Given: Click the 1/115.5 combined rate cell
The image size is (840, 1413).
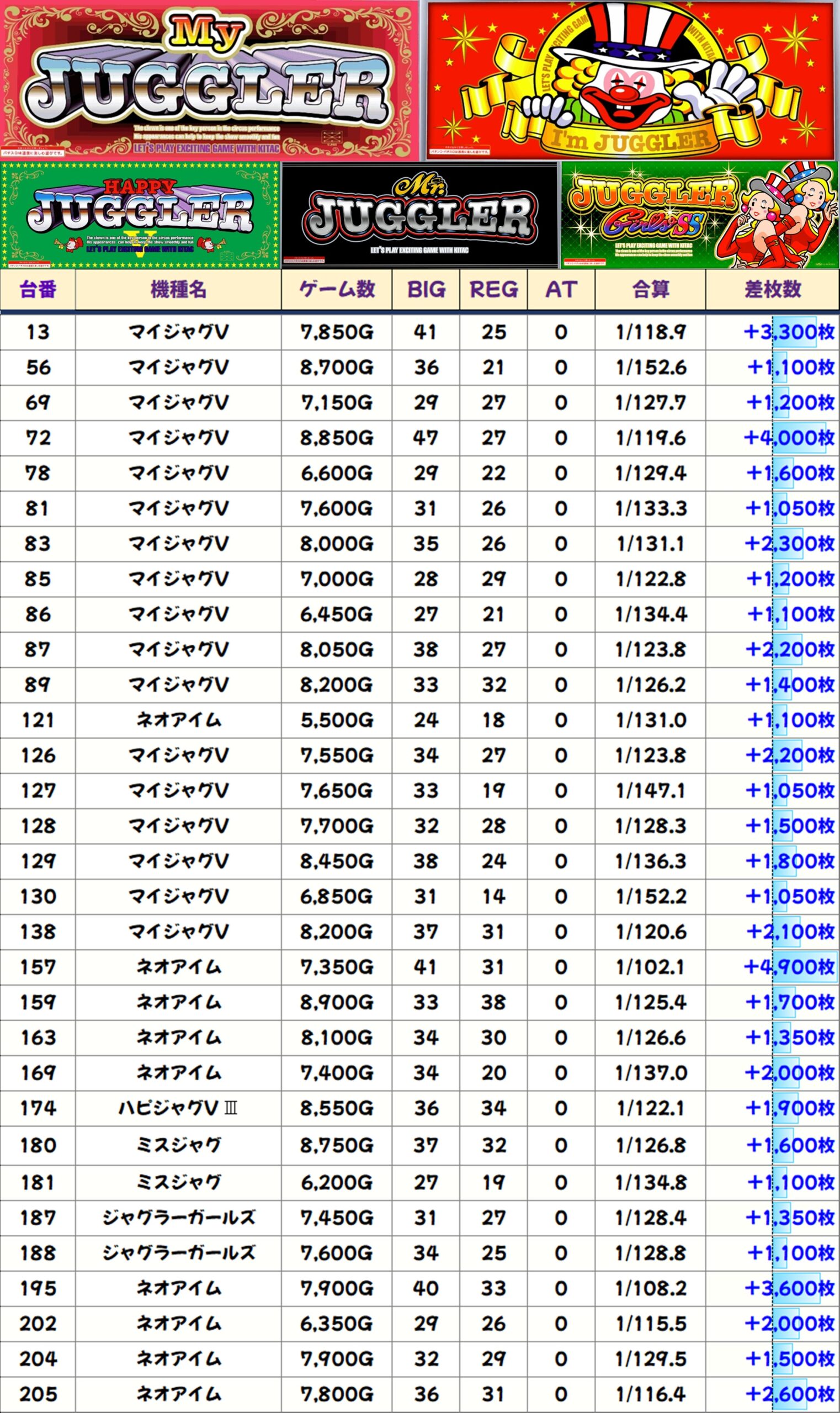Looking at the screenshot, I should 651,1324.
